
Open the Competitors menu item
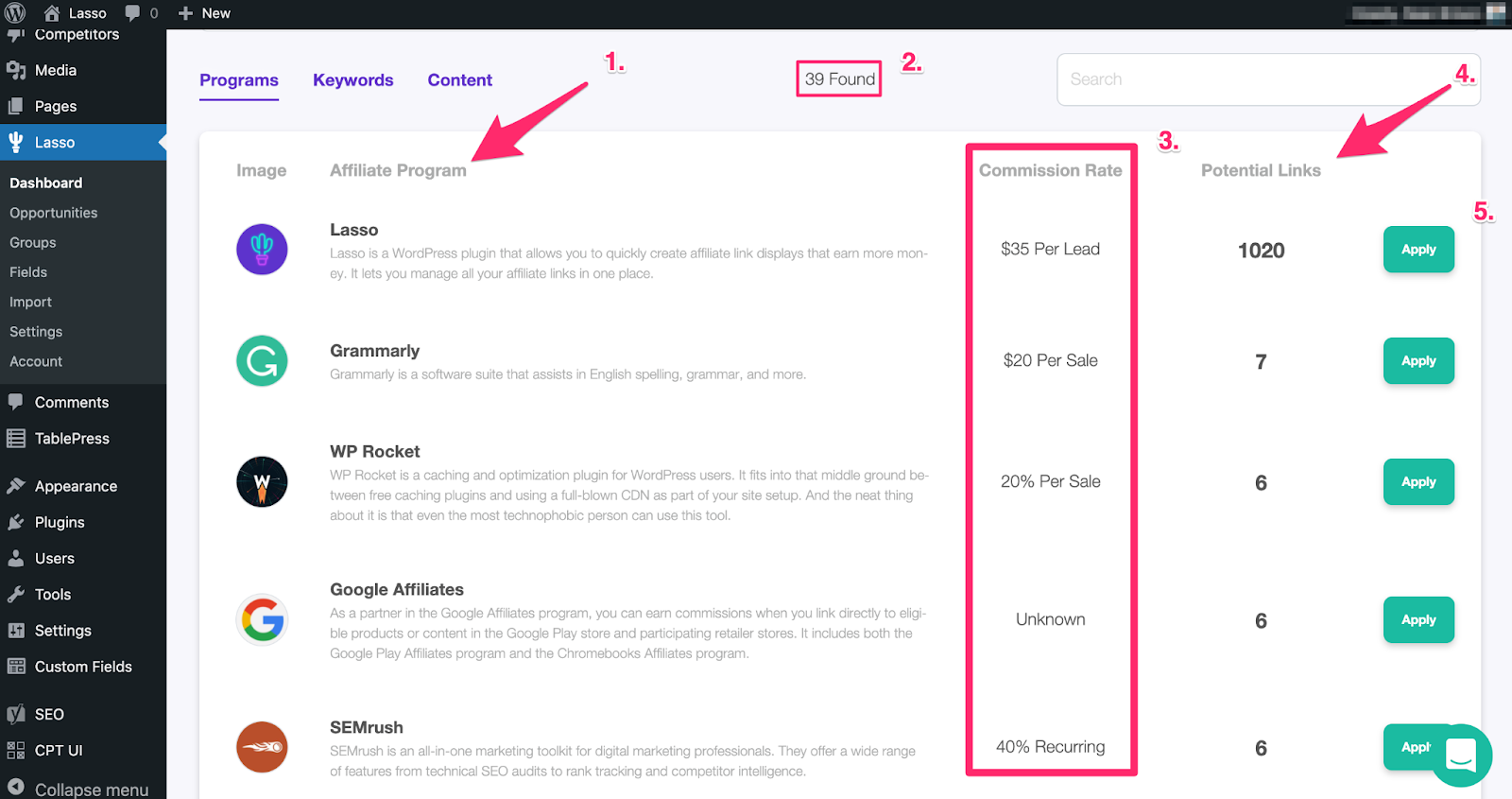pos(77,34)
